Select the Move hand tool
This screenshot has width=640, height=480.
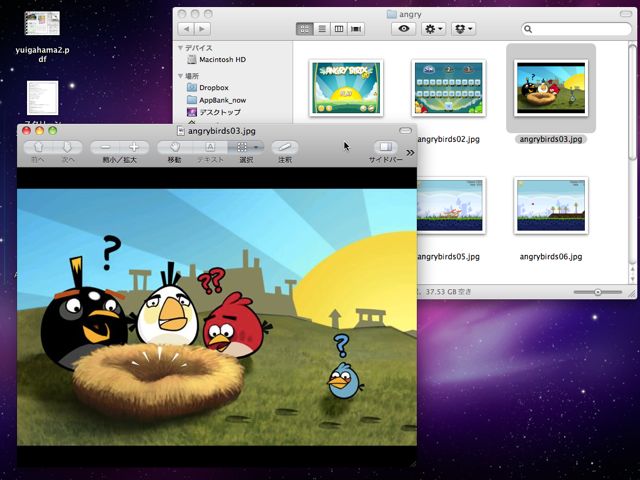175,147
